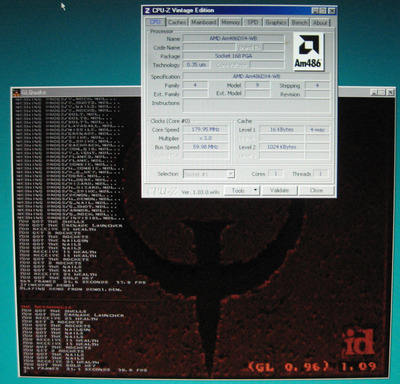The width and height of the screenshot is (400, 384).
Task: Click the Validate button
Action: [x=279, y=191]
